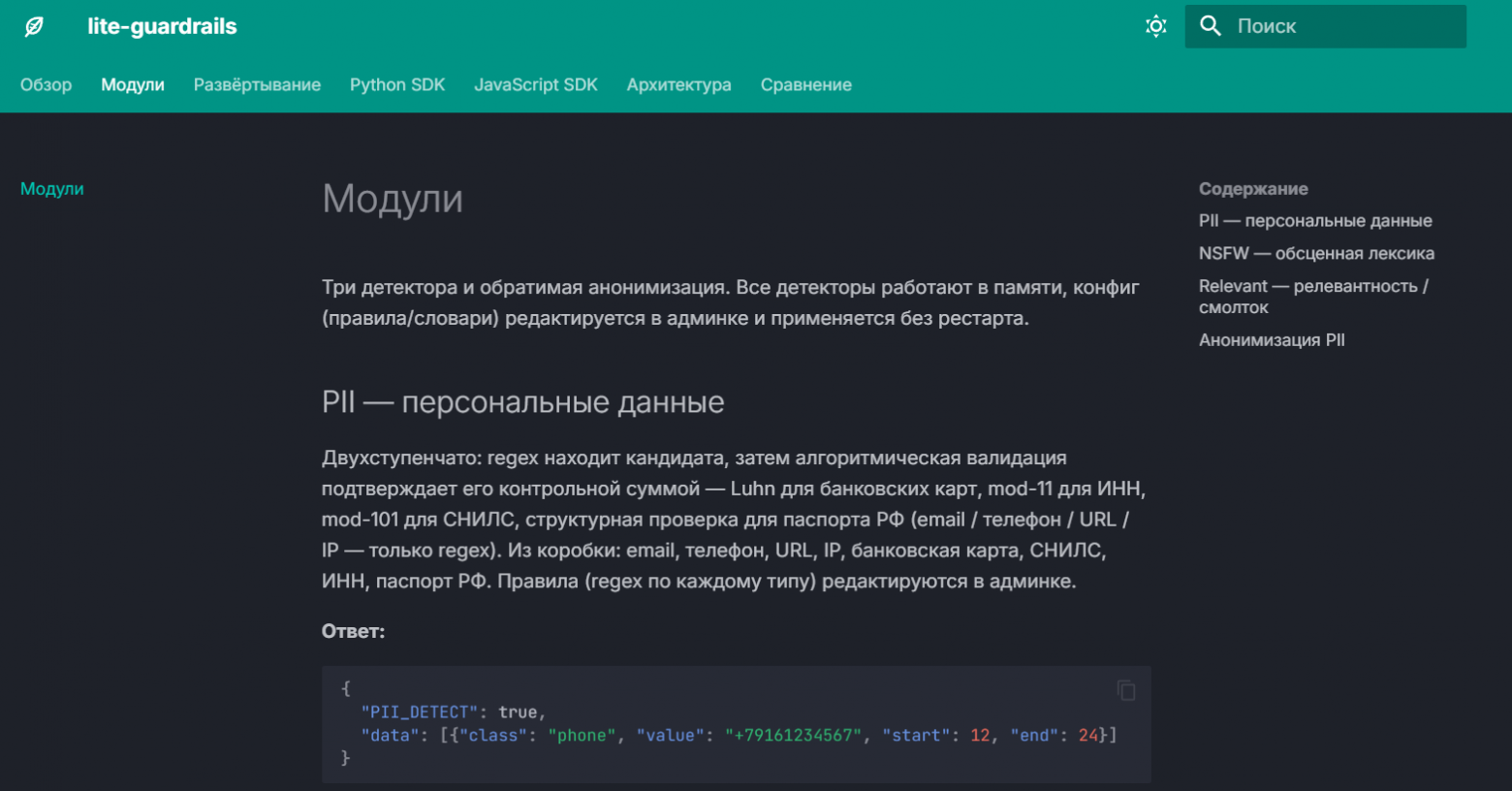Click the lite-guardrails leaf logo icon

tap(34, 26)
